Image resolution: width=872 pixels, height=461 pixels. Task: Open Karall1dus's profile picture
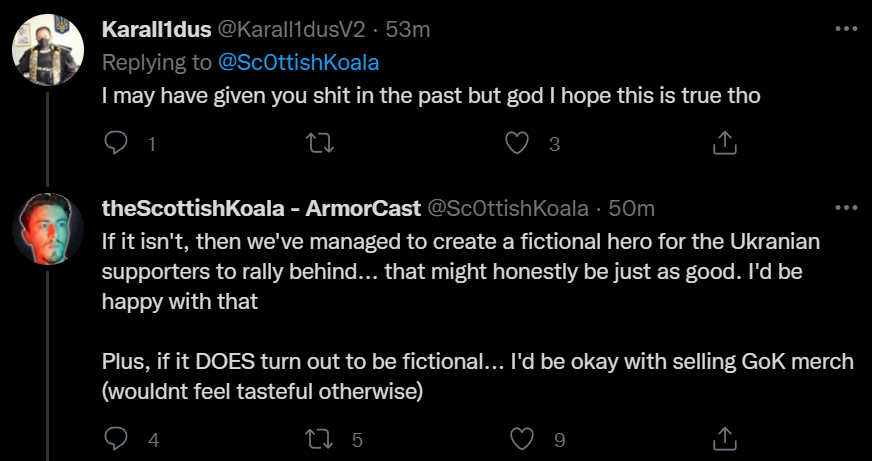click(47, 50)
